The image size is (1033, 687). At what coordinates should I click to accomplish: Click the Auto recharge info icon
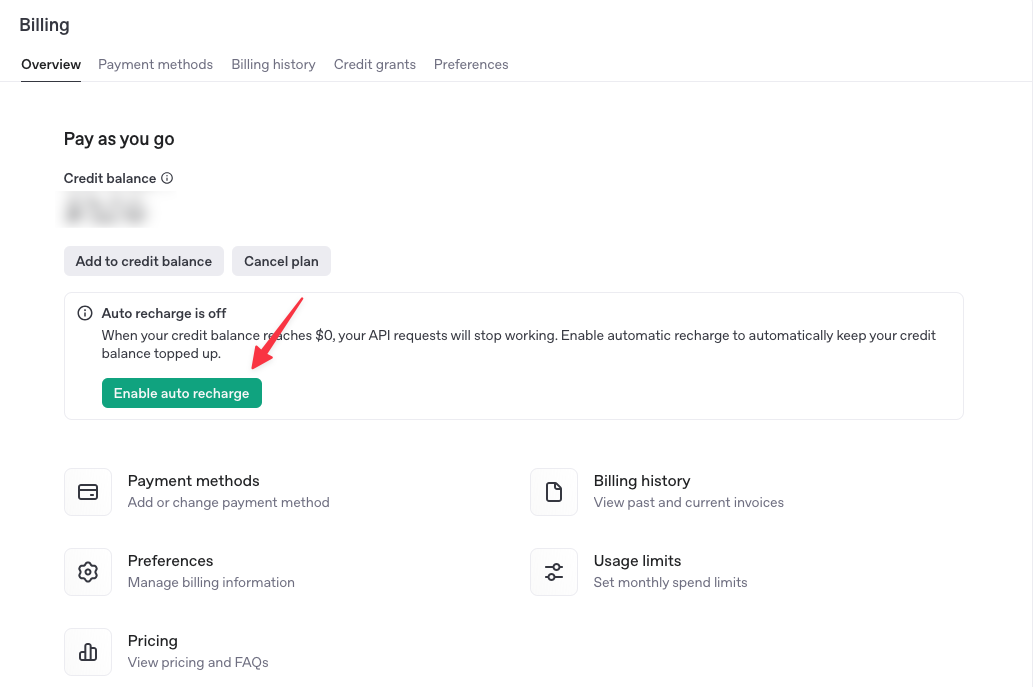click(x=85, y=313)
